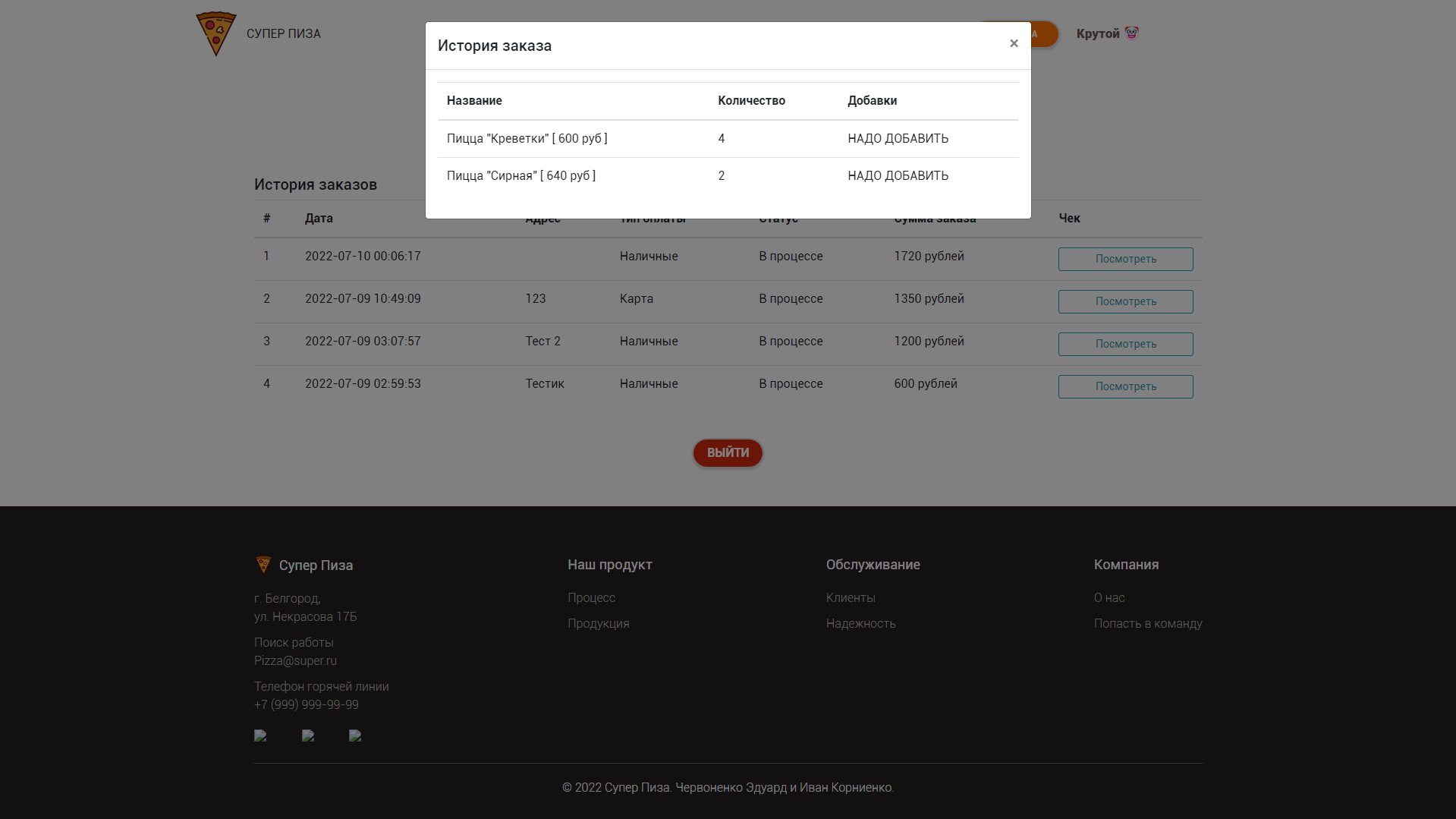Click "Посмотреть" for the 600 рублей order
Screen dimensions: 1456x819
1125,386
